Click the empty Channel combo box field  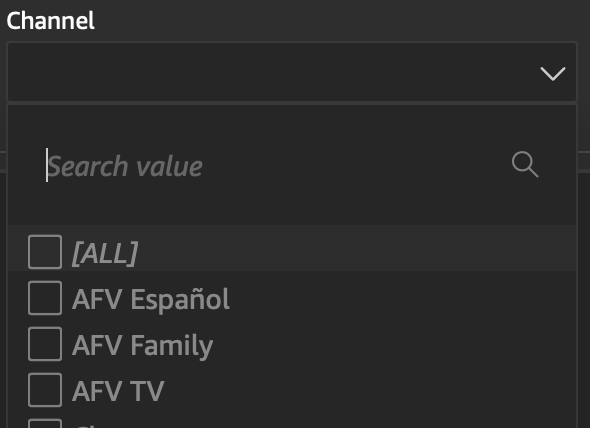tap(292, 72)
